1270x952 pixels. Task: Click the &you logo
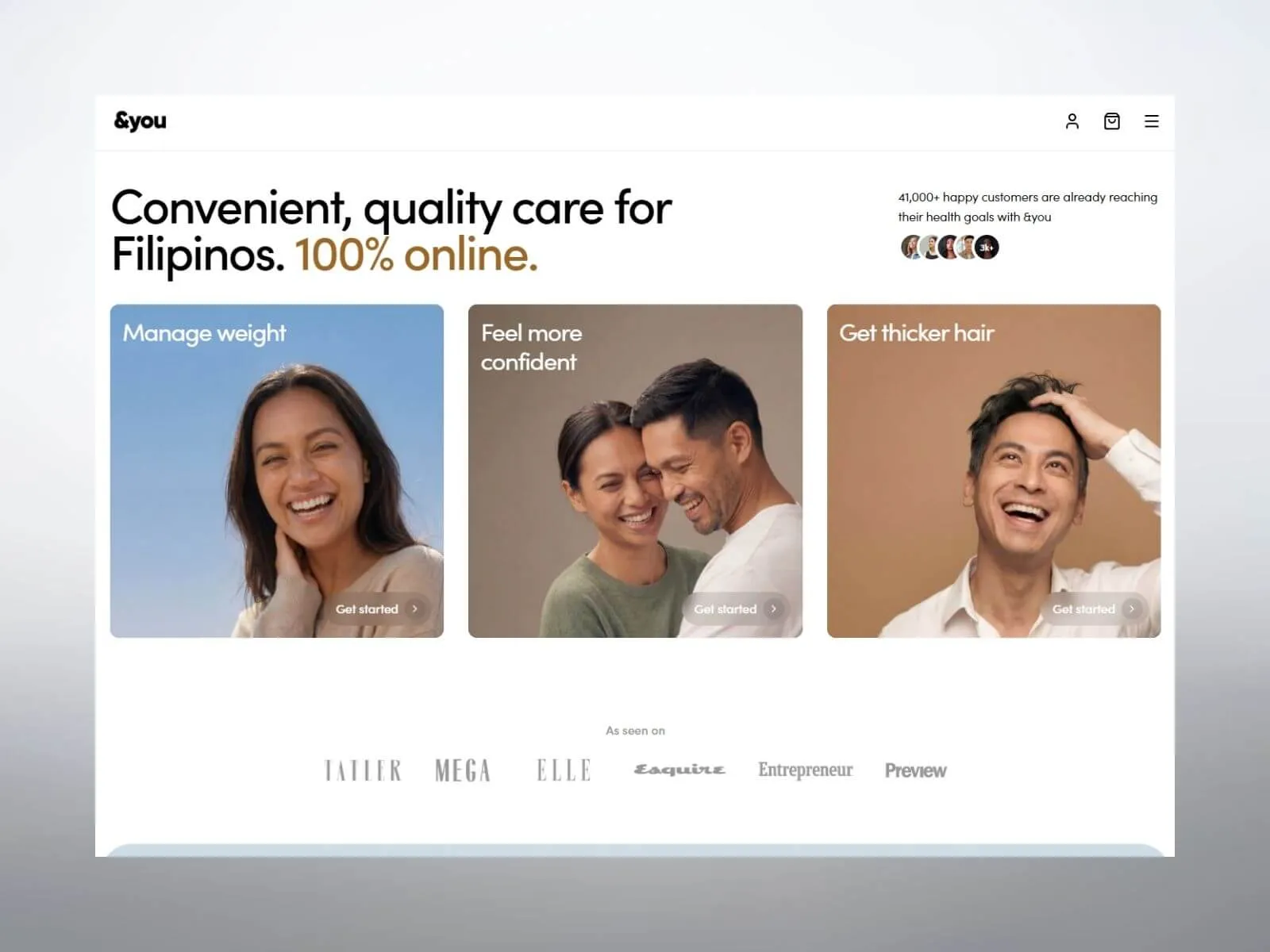tap(140, 121)
